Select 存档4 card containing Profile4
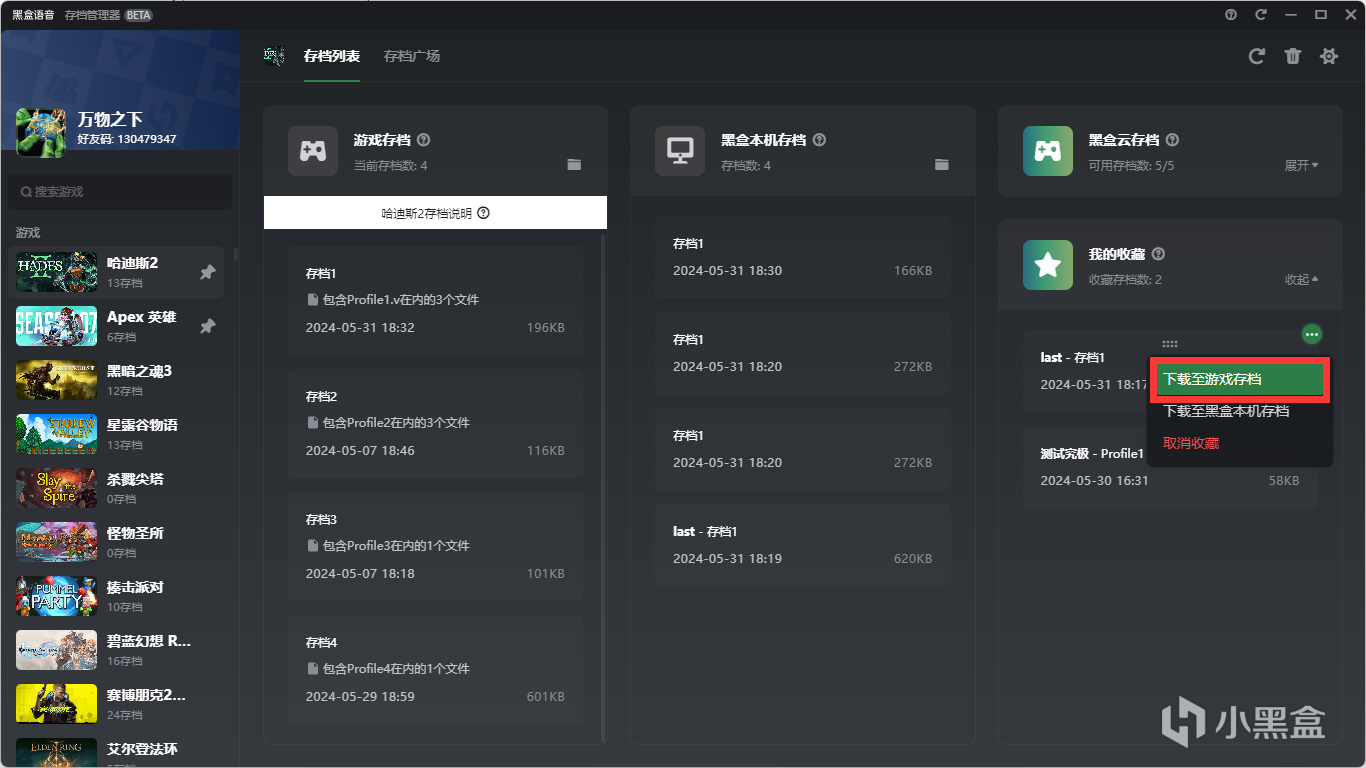This screenshot has width=1366, height=768. pyautogui.click(x=435, y=669)
